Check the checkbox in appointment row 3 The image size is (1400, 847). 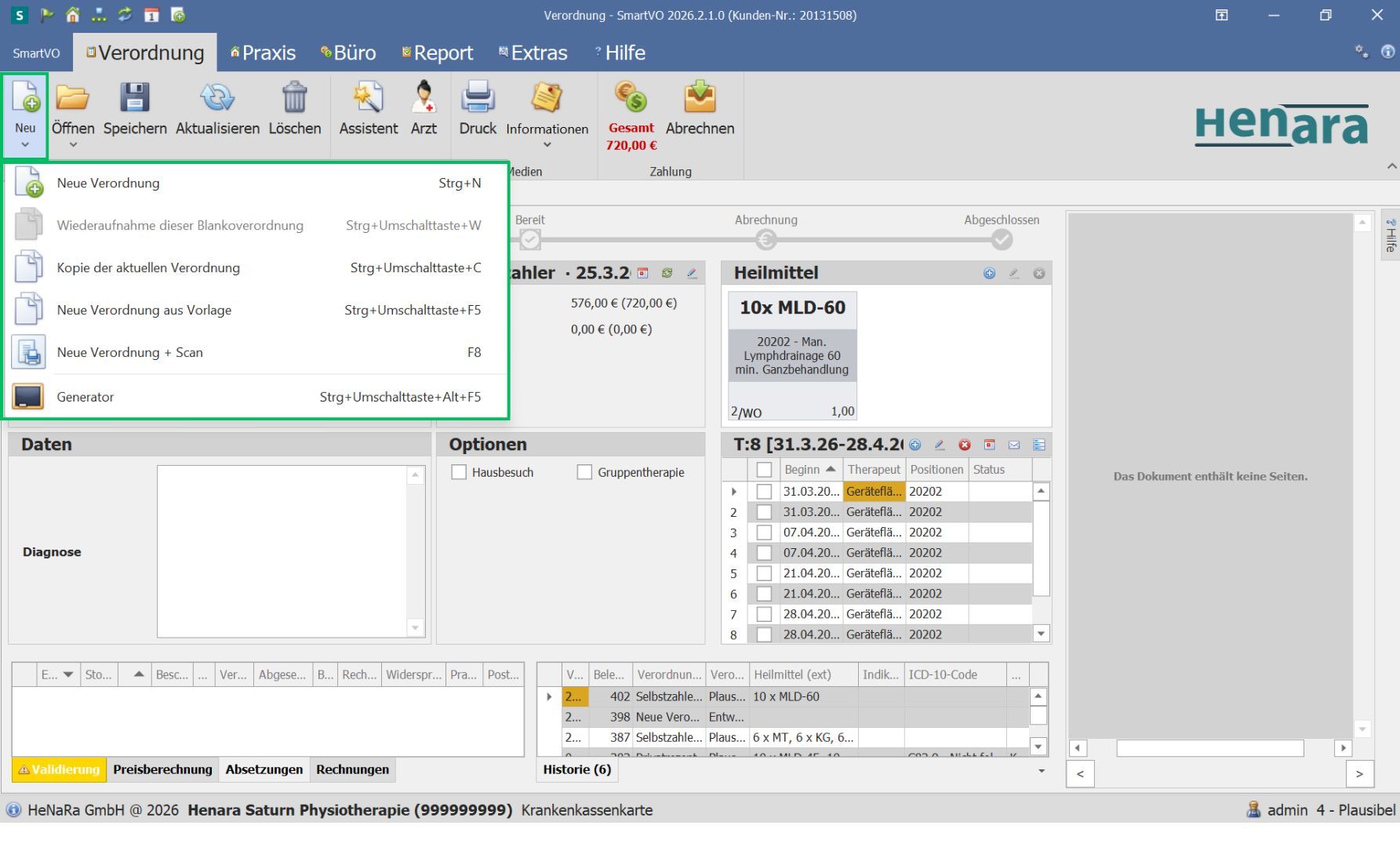[764, 533]
